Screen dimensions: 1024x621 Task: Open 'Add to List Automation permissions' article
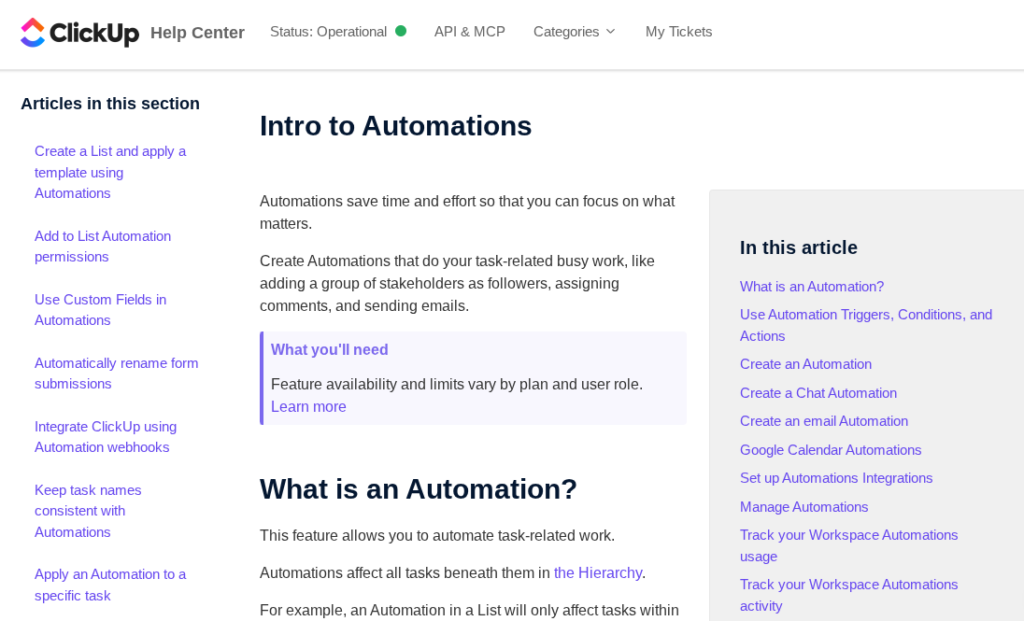tap(103, 246)
